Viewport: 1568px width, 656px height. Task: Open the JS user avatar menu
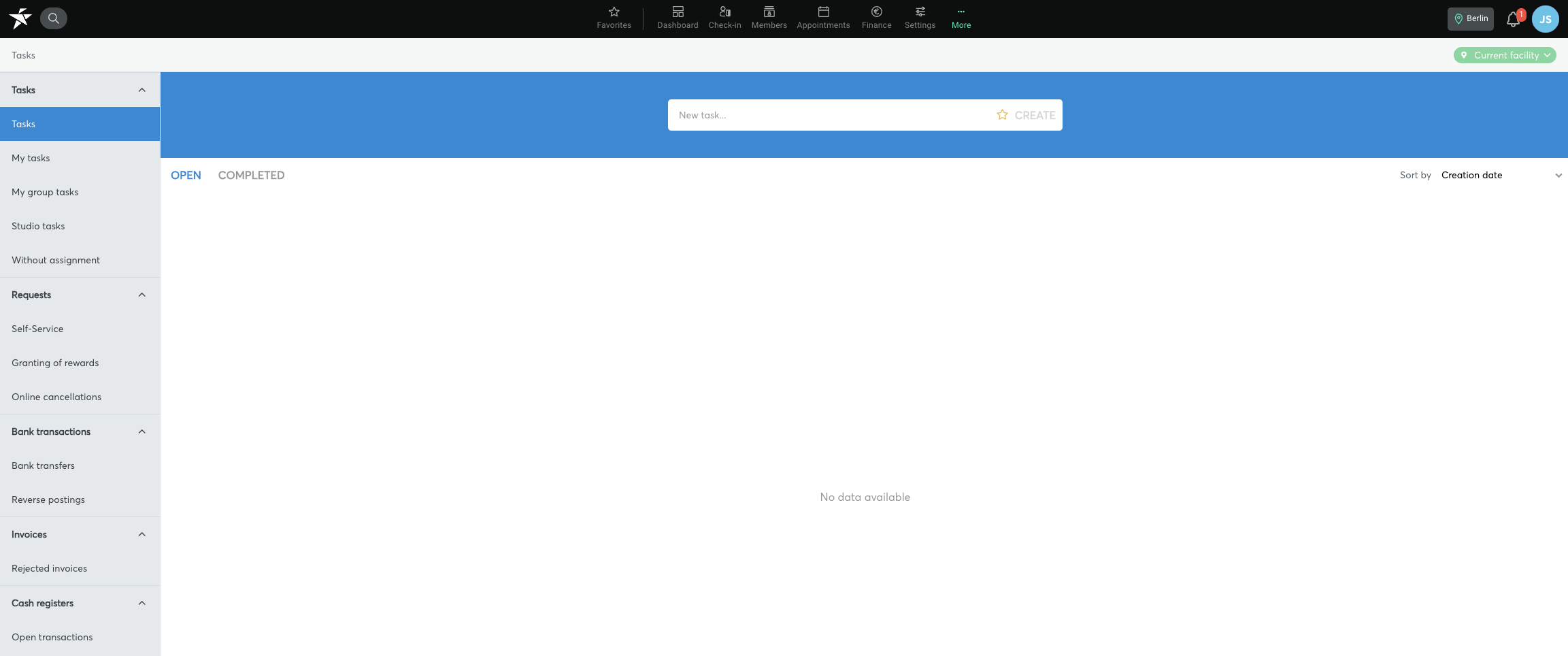[1545, 19]
